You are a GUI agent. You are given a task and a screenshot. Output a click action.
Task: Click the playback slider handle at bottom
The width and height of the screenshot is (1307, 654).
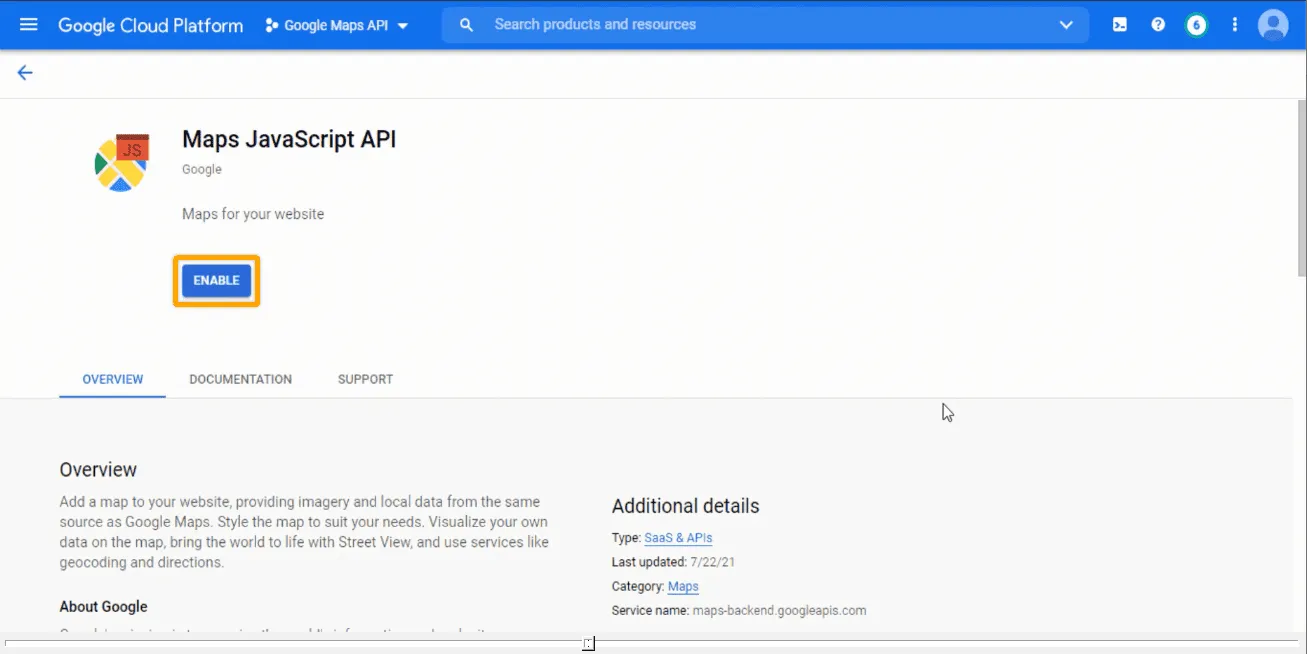coord(589,643)
